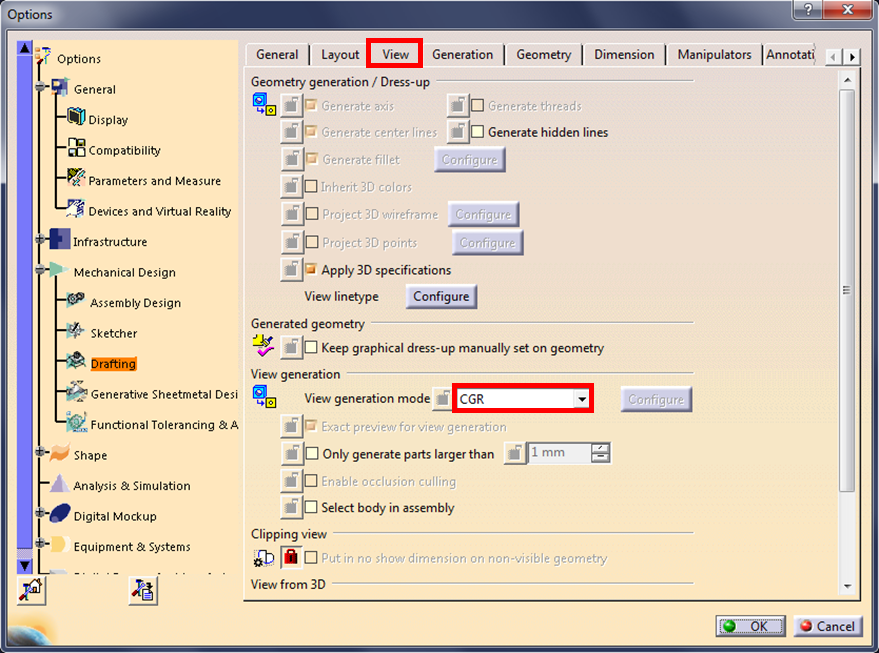
Task: Confirm settings with the OK button
Action: coord(750,626)
